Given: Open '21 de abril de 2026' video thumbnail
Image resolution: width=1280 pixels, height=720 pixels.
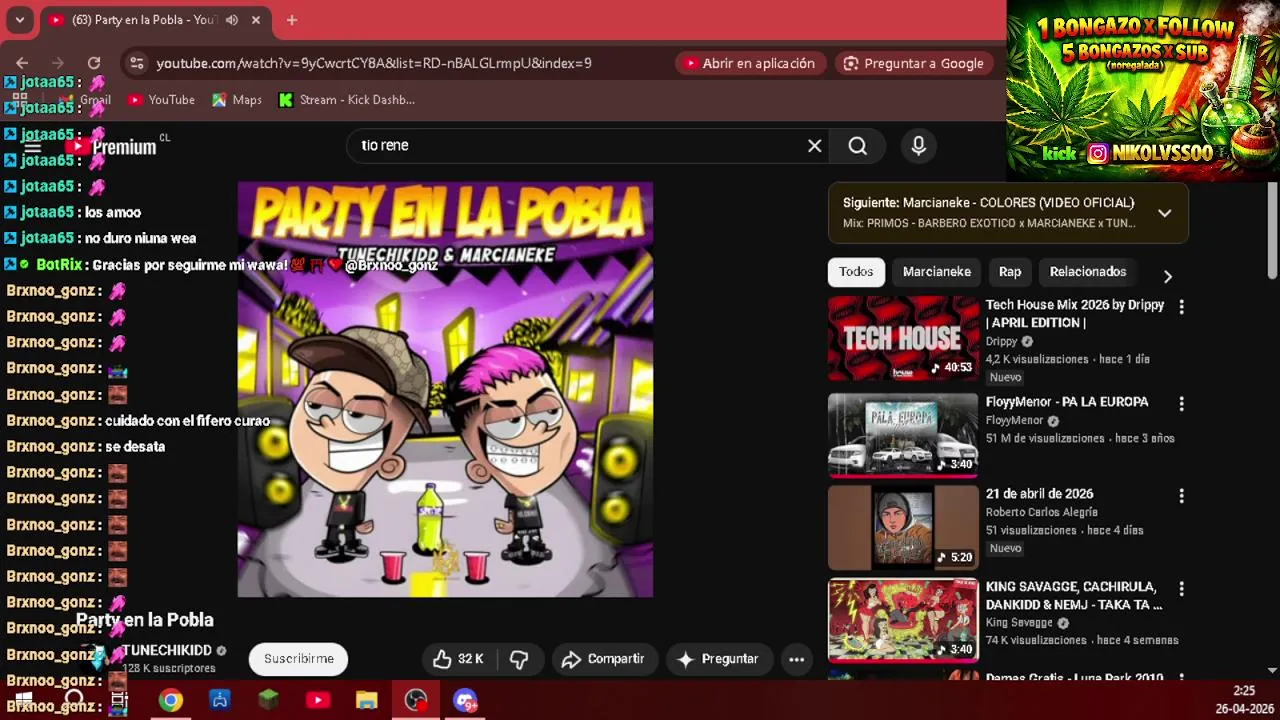Looking at the screenshot, I should (903, 527).
